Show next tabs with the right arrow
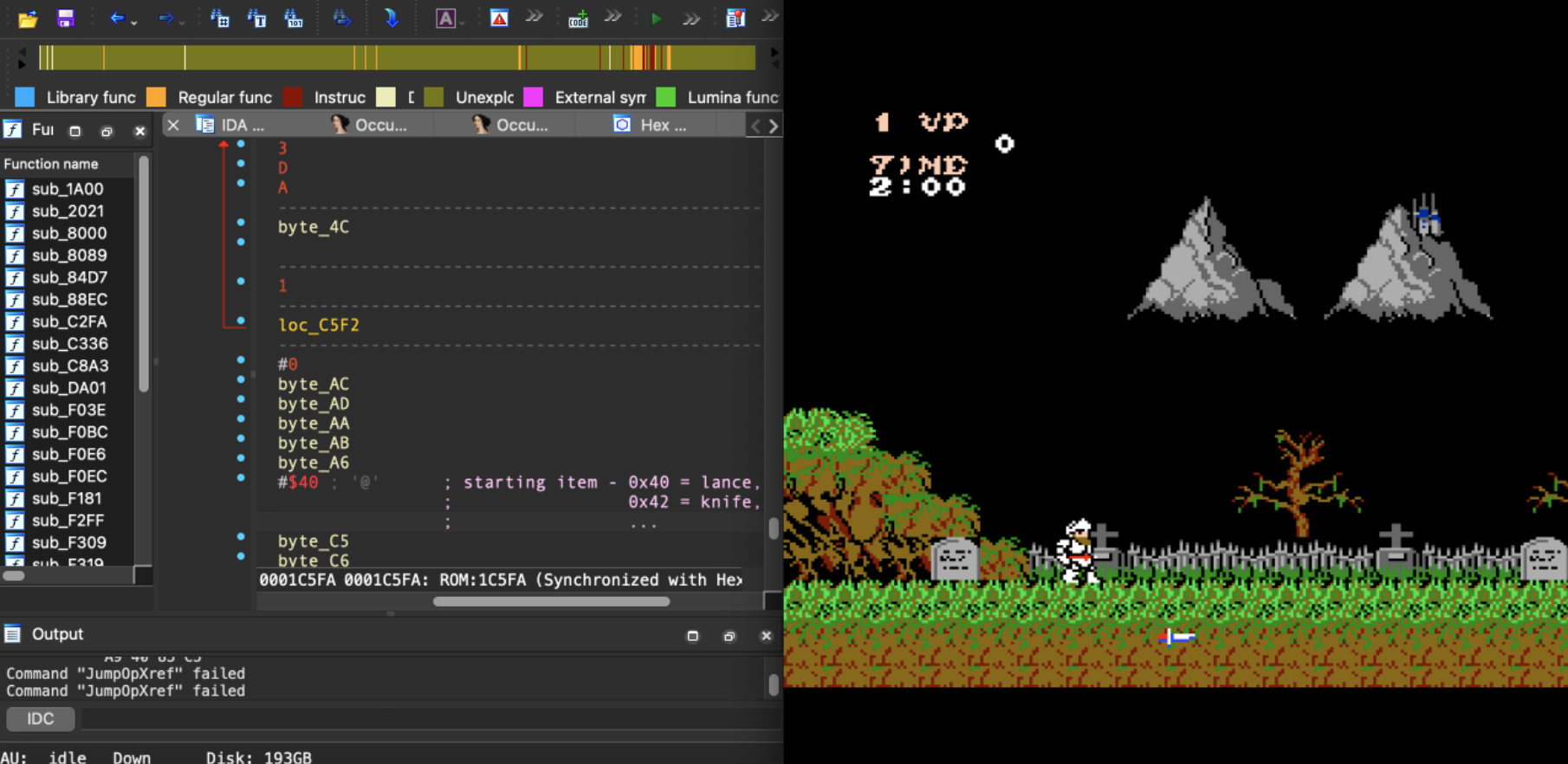 click(x=774, y=126)
